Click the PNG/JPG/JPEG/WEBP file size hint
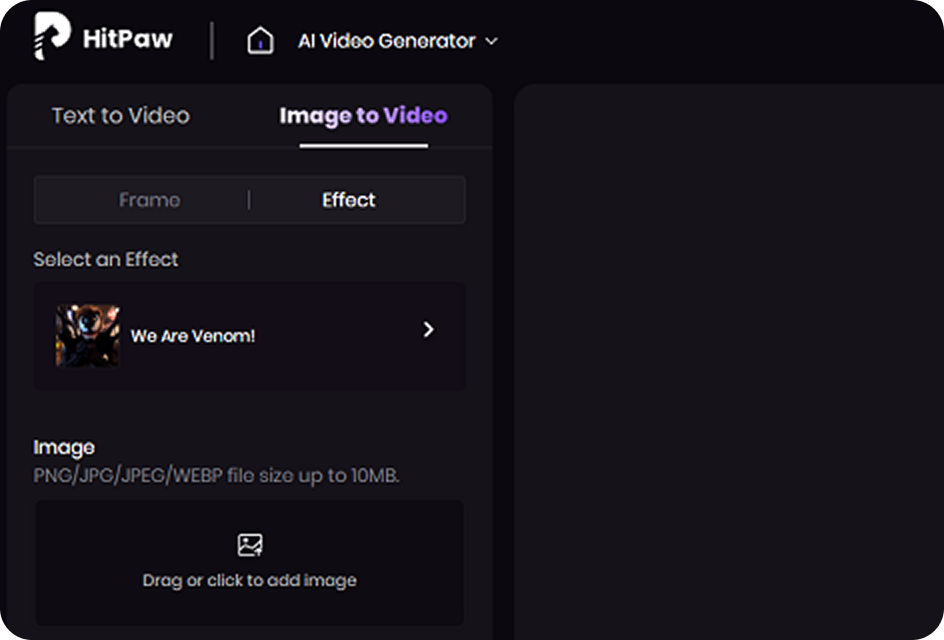 (x=217, y=476)
